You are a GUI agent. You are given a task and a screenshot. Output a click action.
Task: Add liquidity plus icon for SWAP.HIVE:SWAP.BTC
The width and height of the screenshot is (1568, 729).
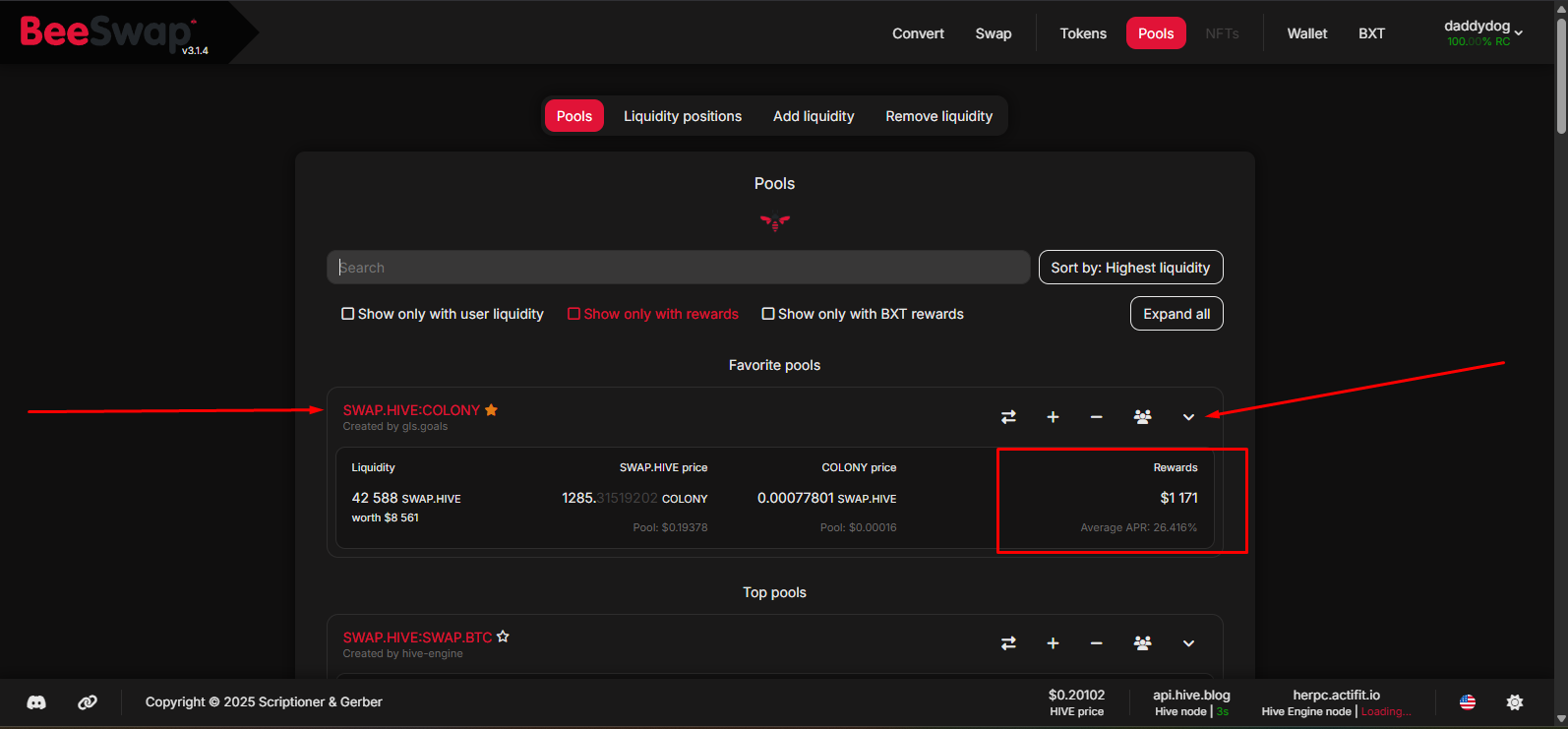coord(1053,643)
